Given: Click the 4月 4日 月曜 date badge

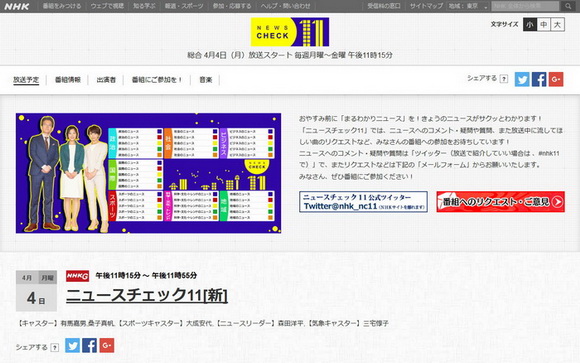Looking at the screenshot, I should [x=36, y=290].
